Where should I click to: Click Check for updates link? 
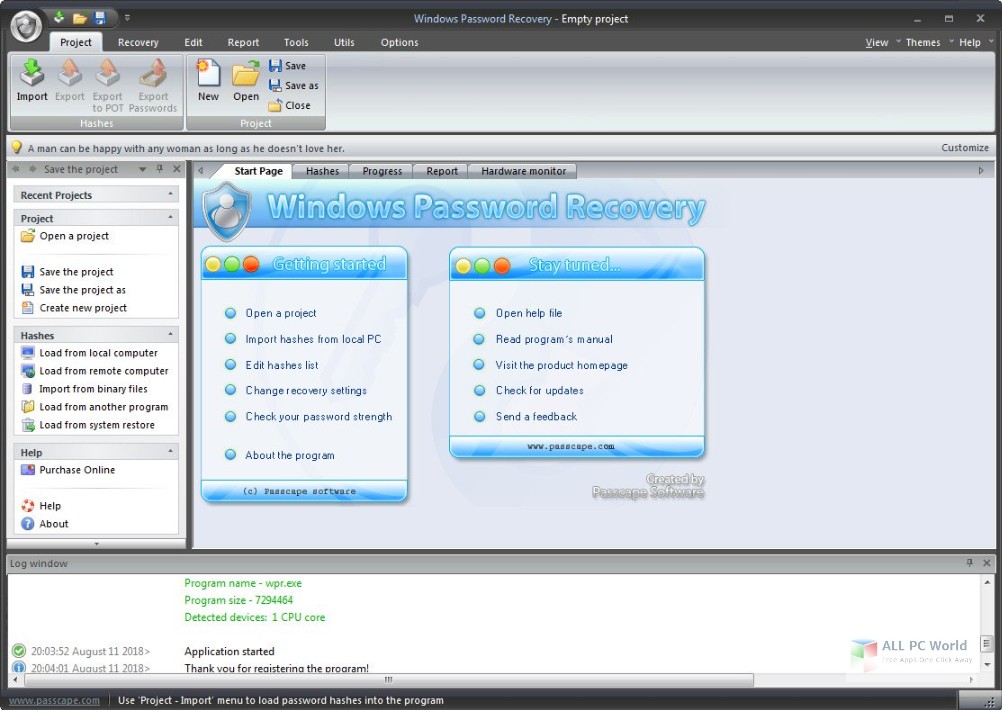539,391
